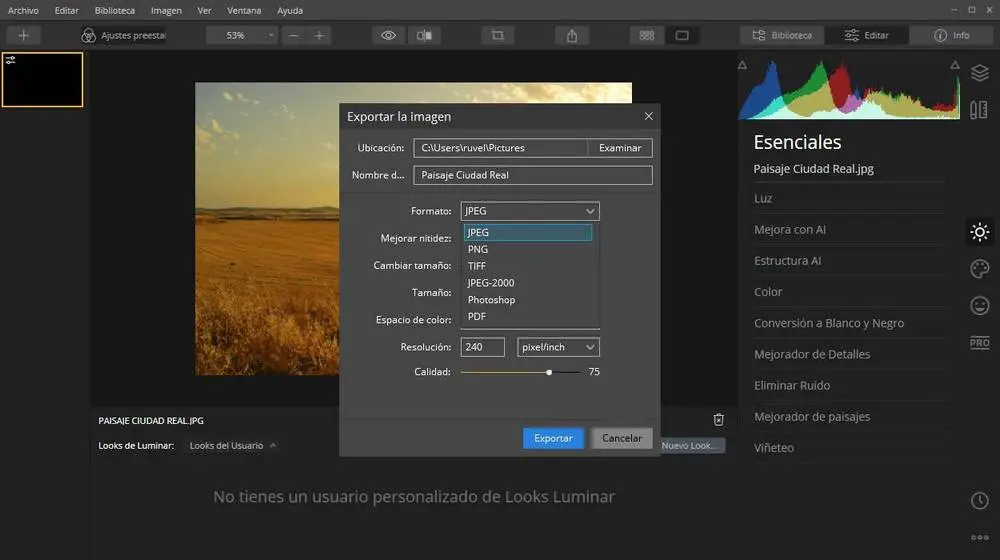This screenshot has width=1000, height=560.
Task: Toggle before/after compare view
Action: click(x=425, y=35)
